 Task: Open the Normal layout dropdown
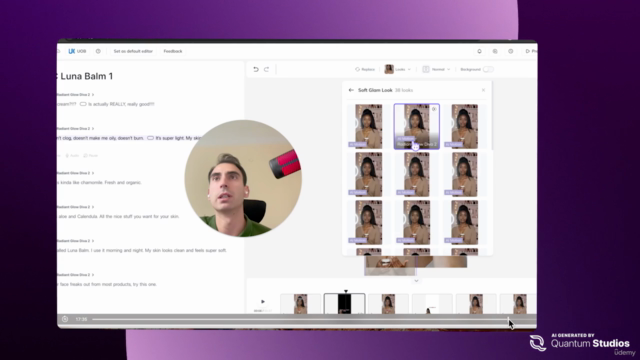(436, 69)
